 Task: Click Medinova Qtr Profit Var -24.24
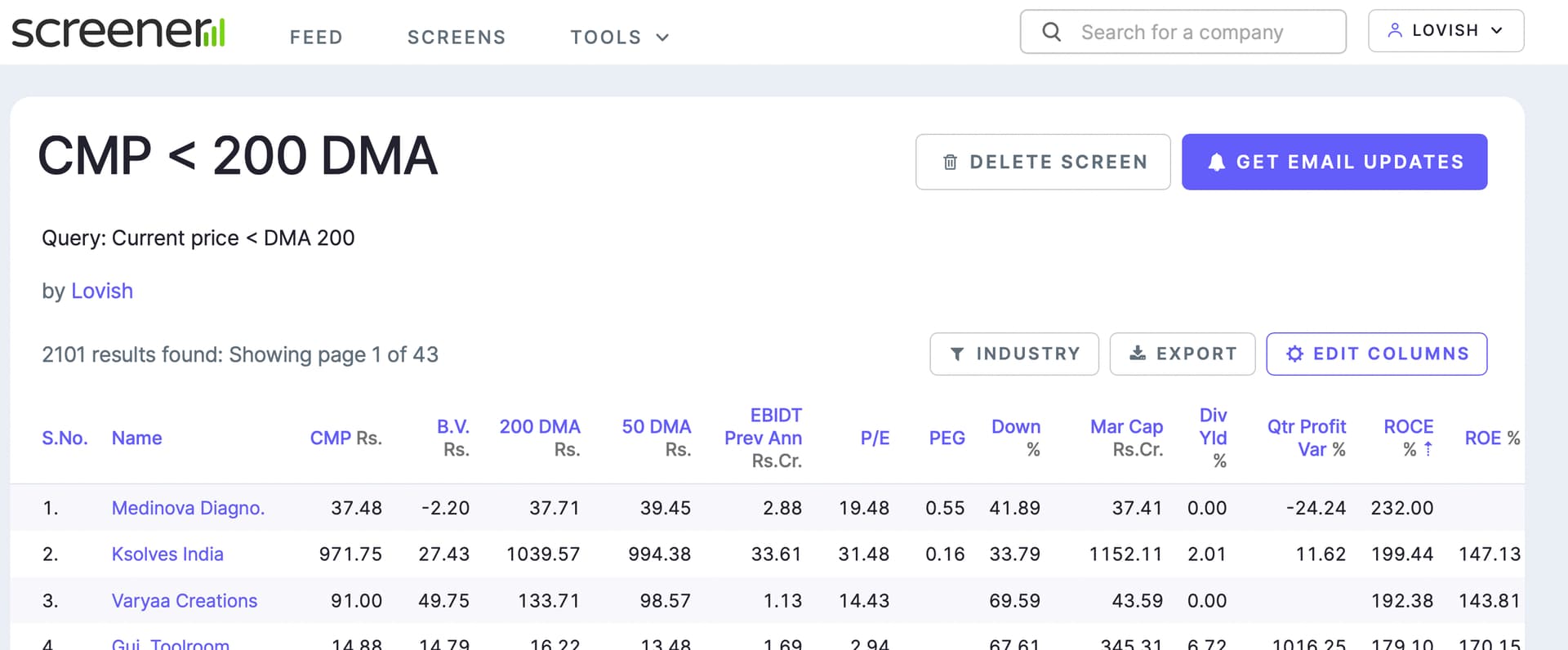click(x=1316, y=508)
